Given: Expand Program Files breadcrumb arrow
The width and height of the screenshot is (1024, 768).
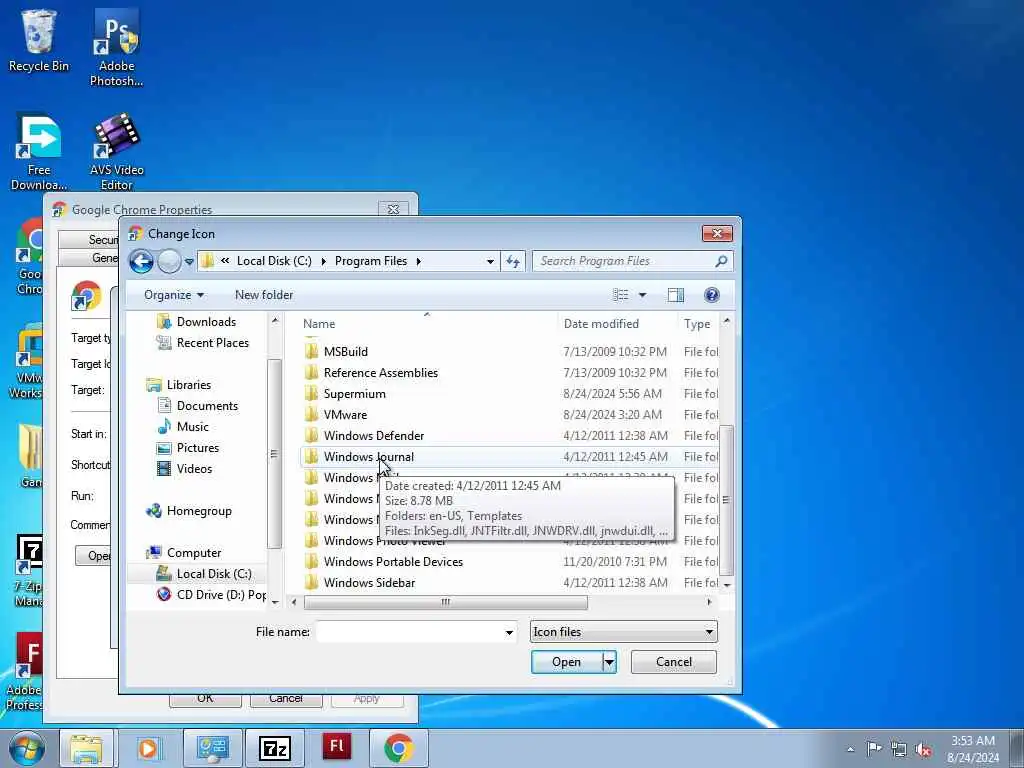Looking at the screenshot, I should [x=419, y=261].
